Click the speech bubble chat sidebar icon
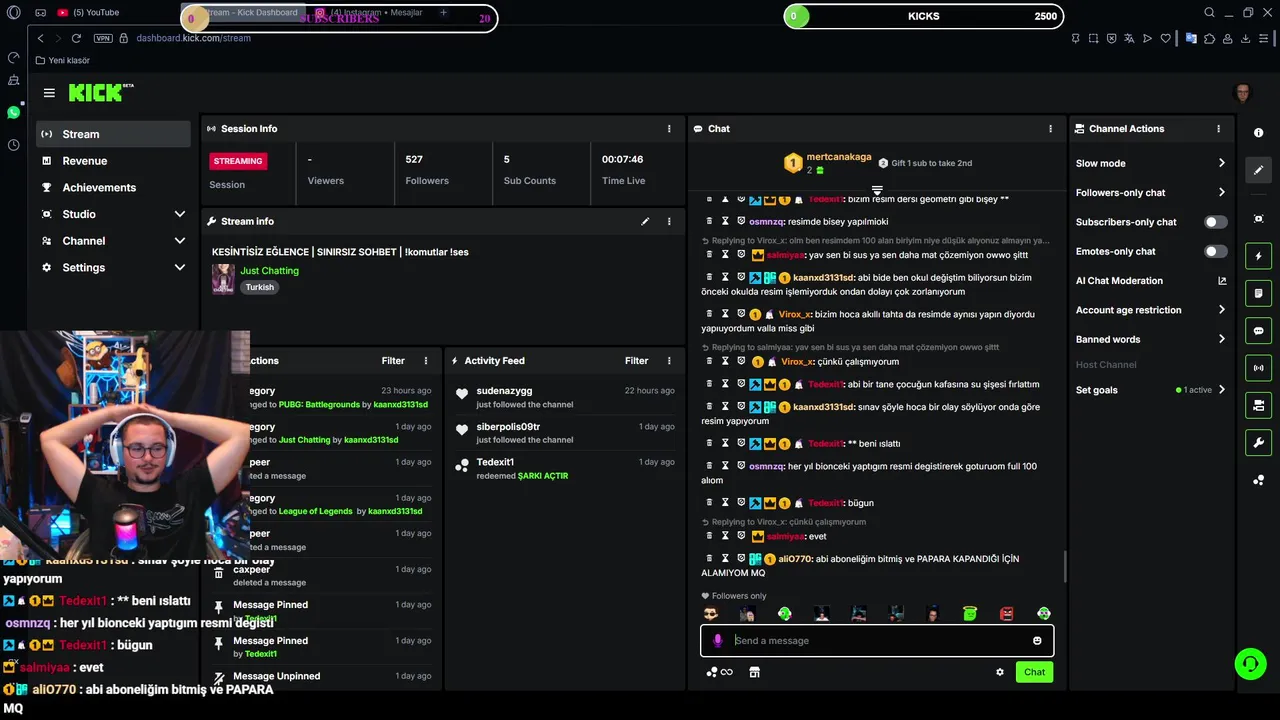The image size is (1280, 720). click(1258, 331)
